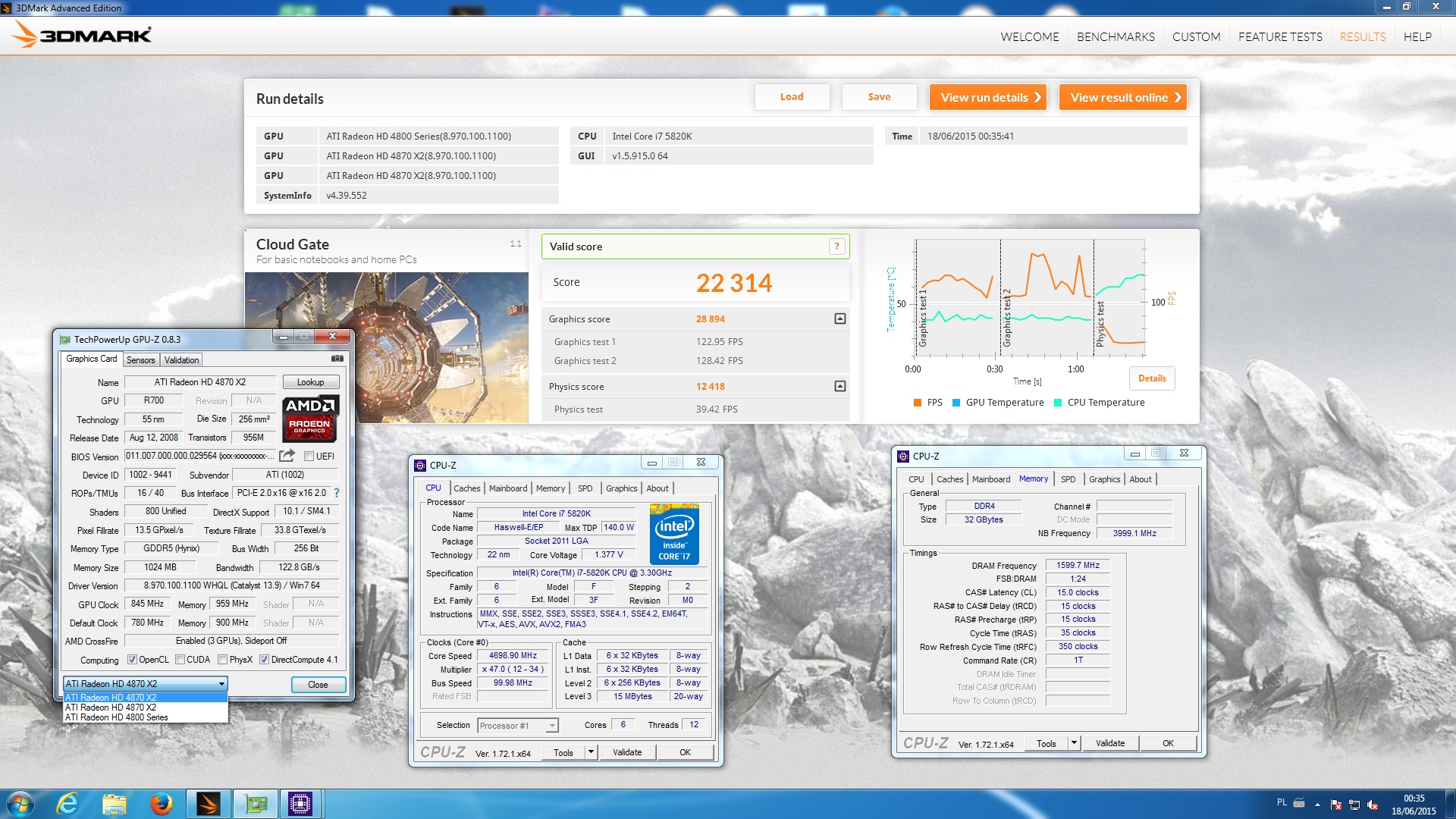Viewport: 1456px width, 819px height.
Task: Show hidden system tray icons
Action: (1317, 805)
